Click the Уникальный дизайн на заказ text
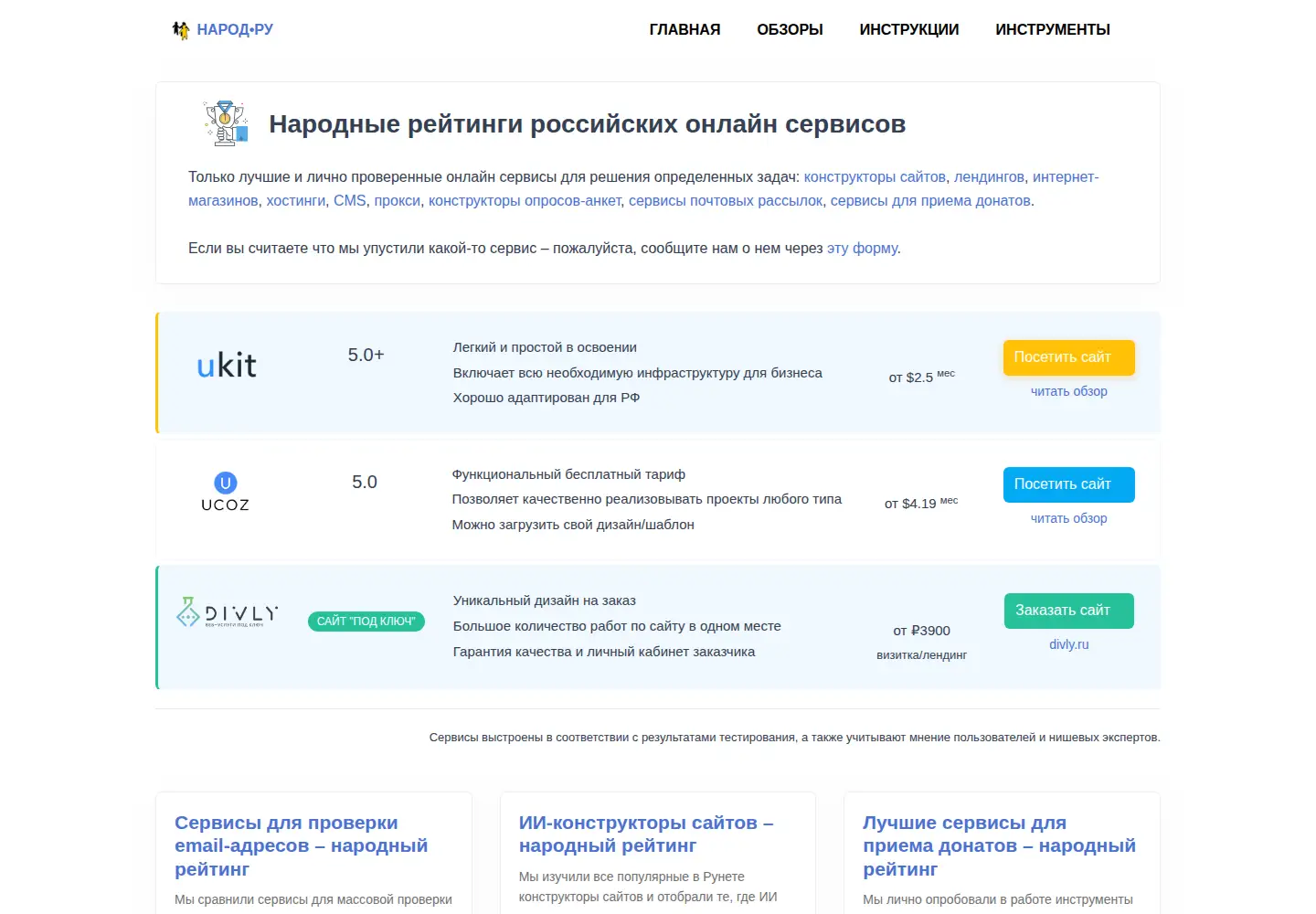This screenshot has height=914, width=1316. tap(545, 600)
